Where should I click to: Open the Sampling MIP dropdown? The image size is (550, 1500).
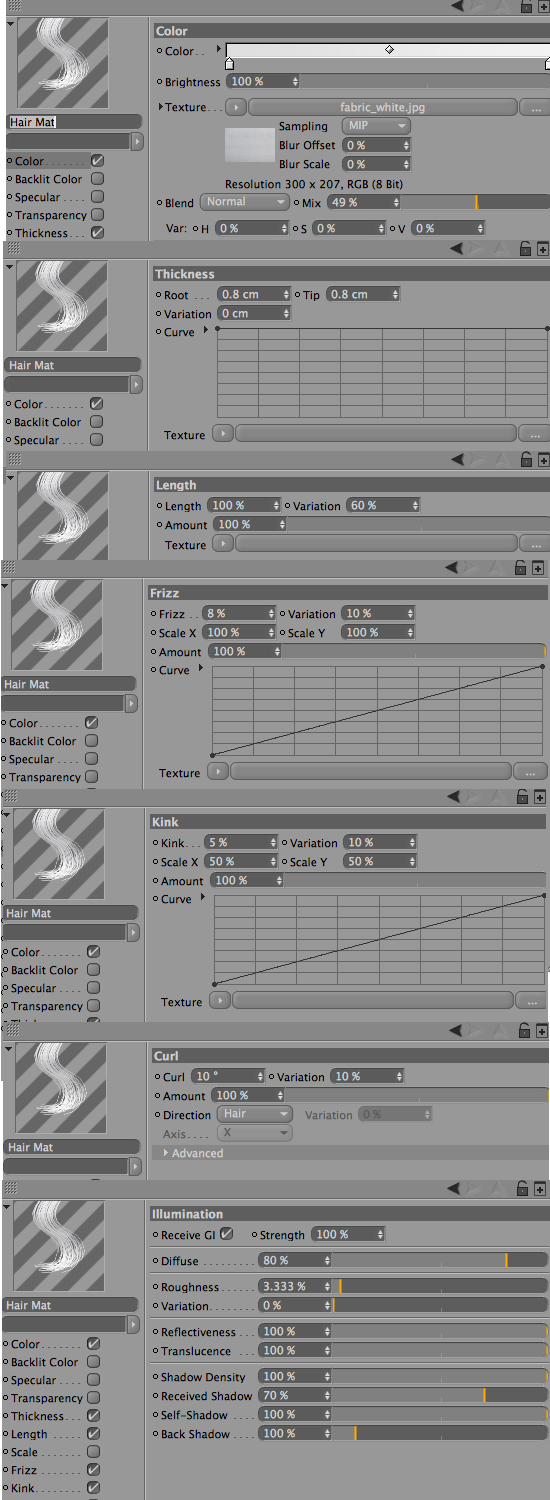click(x=376, y=126)
